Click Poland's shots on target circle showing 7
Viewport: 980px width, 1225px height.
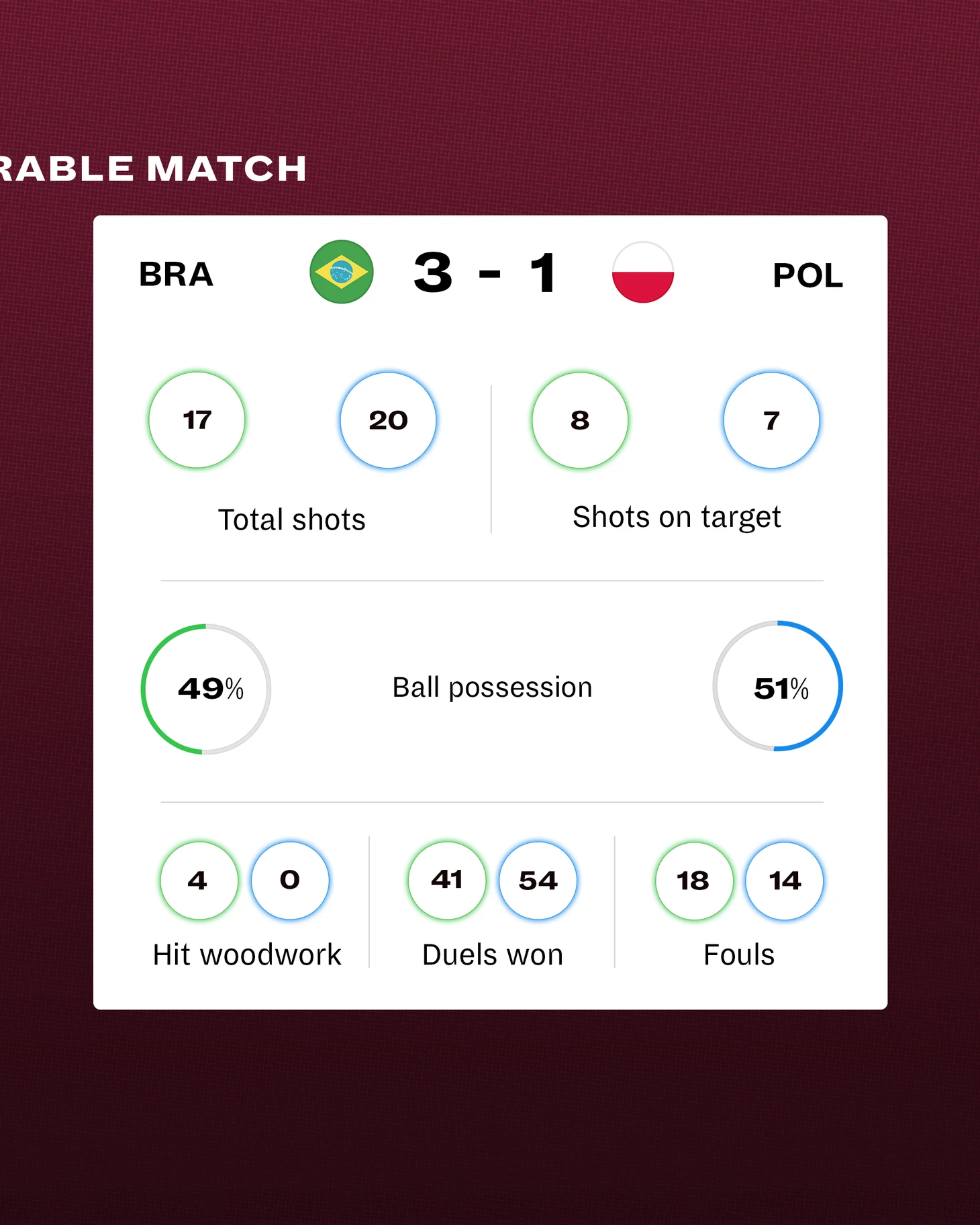771,420
